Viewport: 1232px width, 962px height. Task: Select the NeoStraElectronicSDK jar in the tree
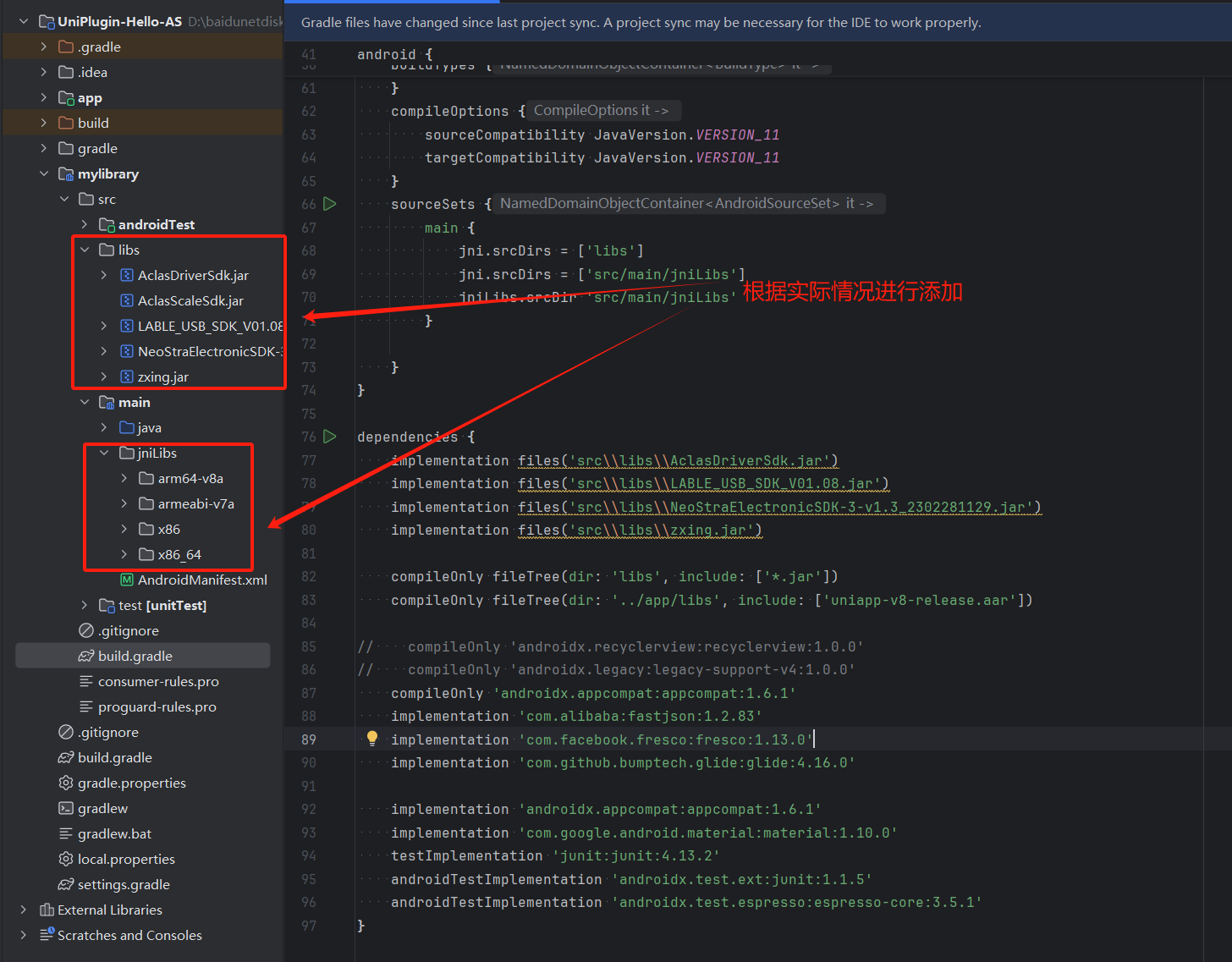click(210, 351)
